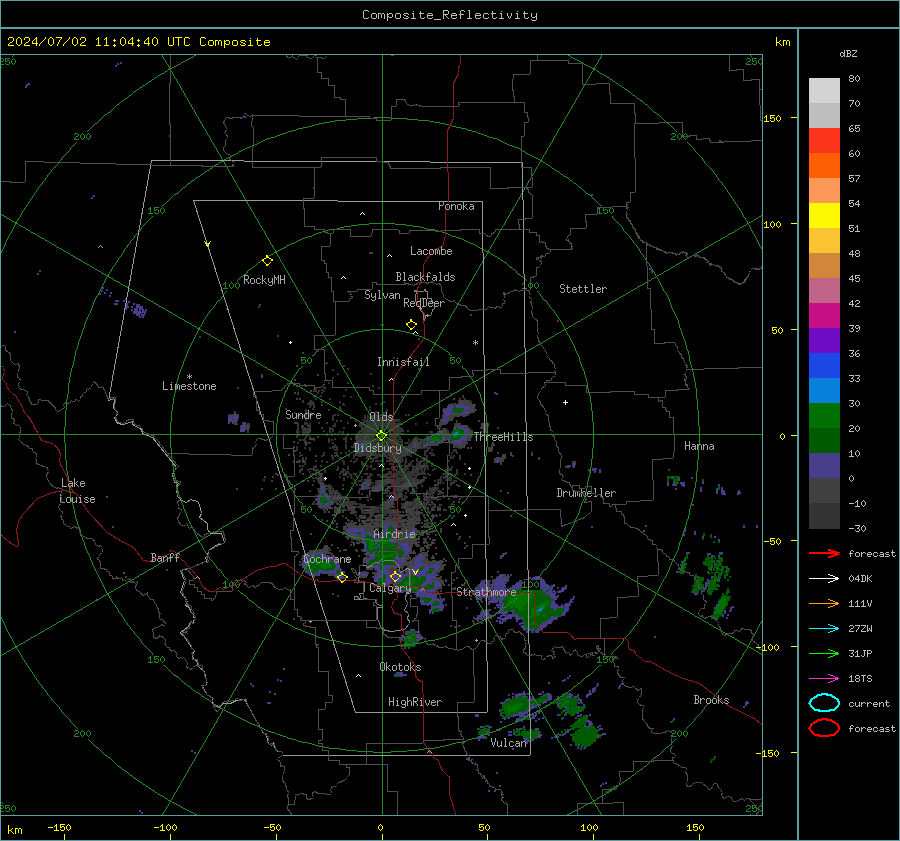The width and height of the screenshot is (900, 841).
Task: Click the dBZ legend heading
Action: point(848,53)
